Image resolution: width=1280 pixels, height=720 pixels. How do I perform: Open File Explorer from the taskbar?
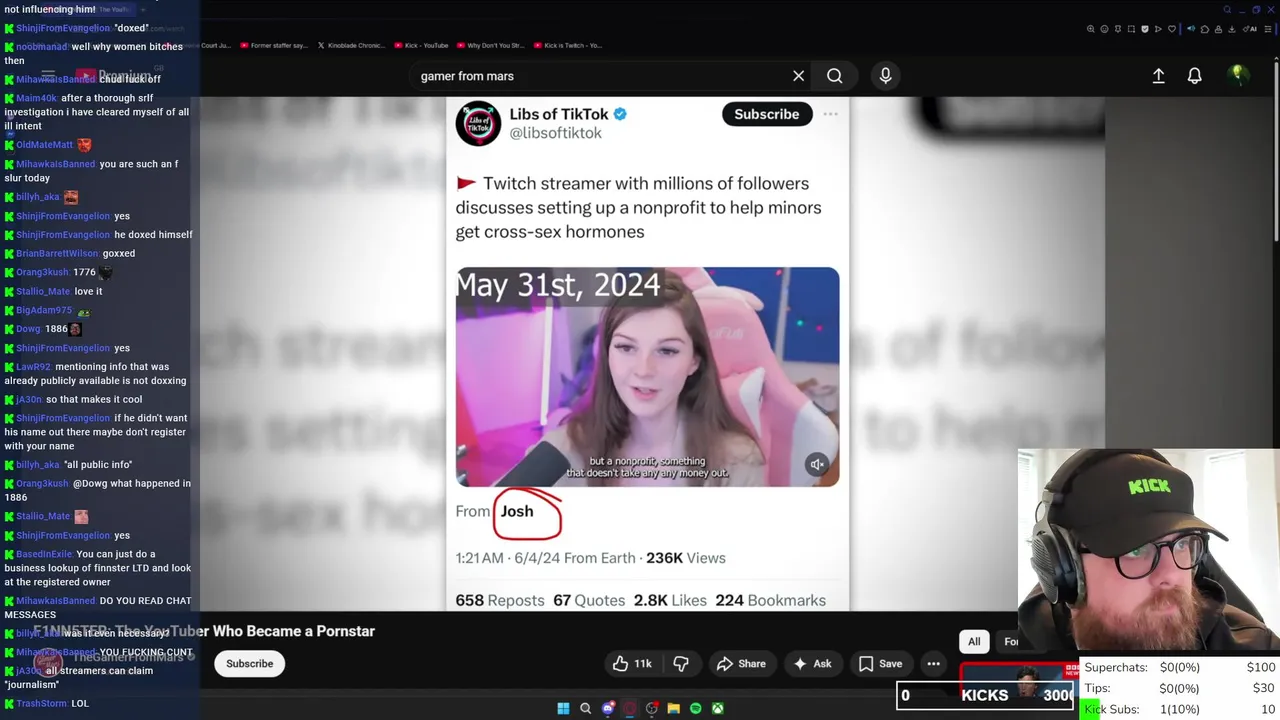[674, 708]
